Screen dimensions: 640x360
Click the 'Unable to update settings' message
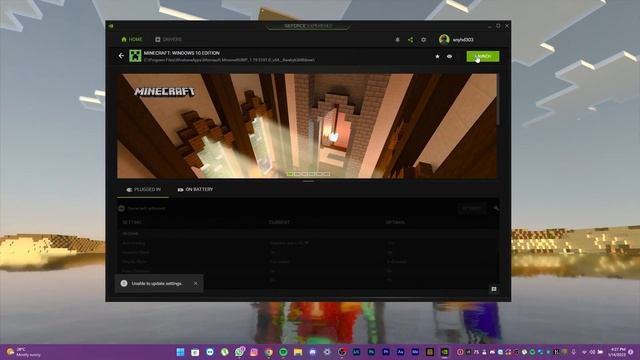(157, 283)
